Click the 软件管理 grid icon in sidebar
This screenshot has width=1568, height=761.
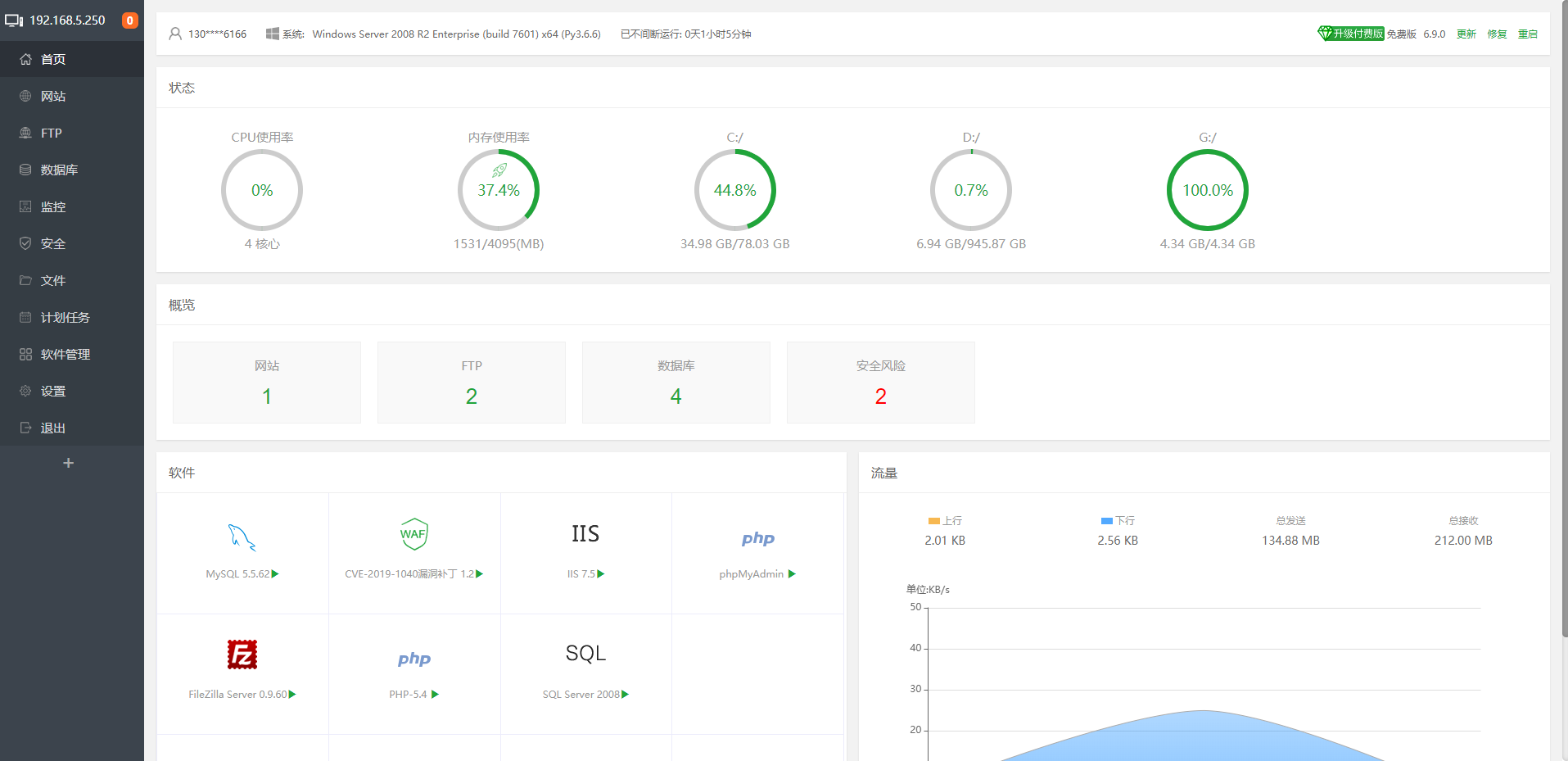25,354
